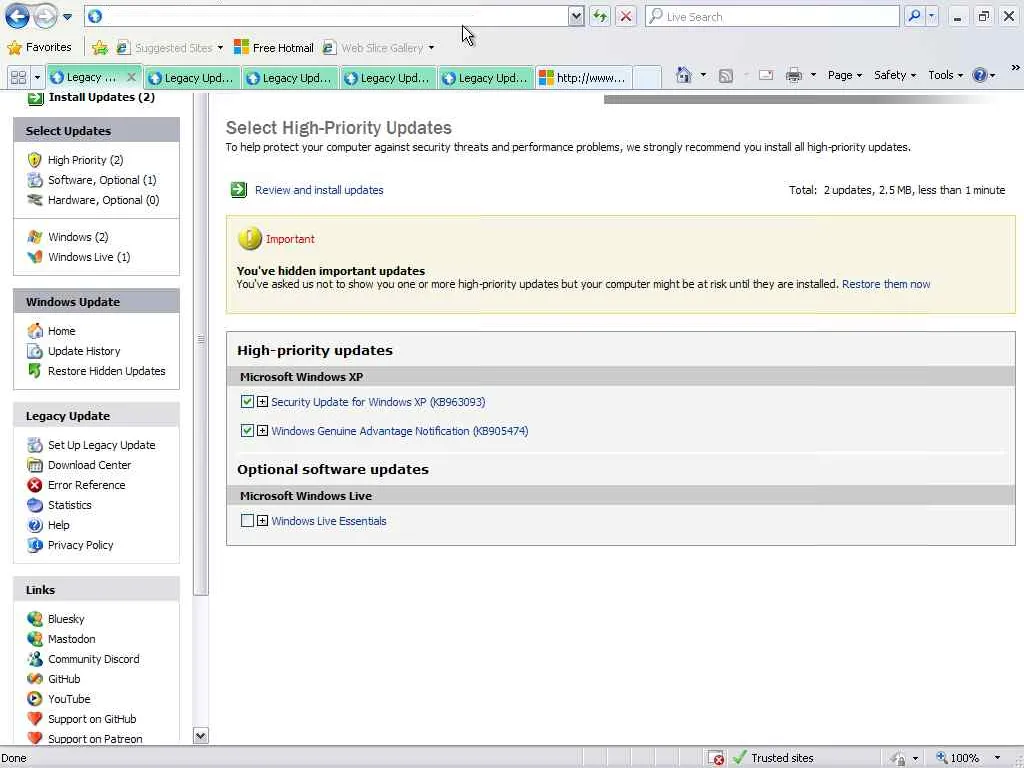Open the recent pages dropdown arrow
This screenshot has width=1024, height=768.
[x=67, y=16]
